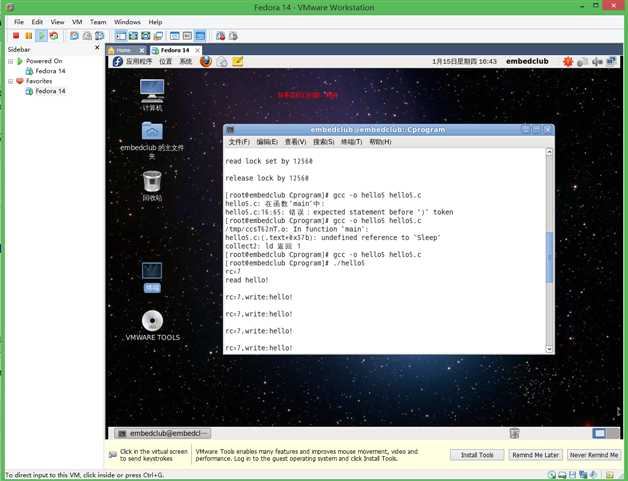Viewport: 628px width, 481px height.
Task: Open the 位置 Places menu
Action: (x=165, y=61)
